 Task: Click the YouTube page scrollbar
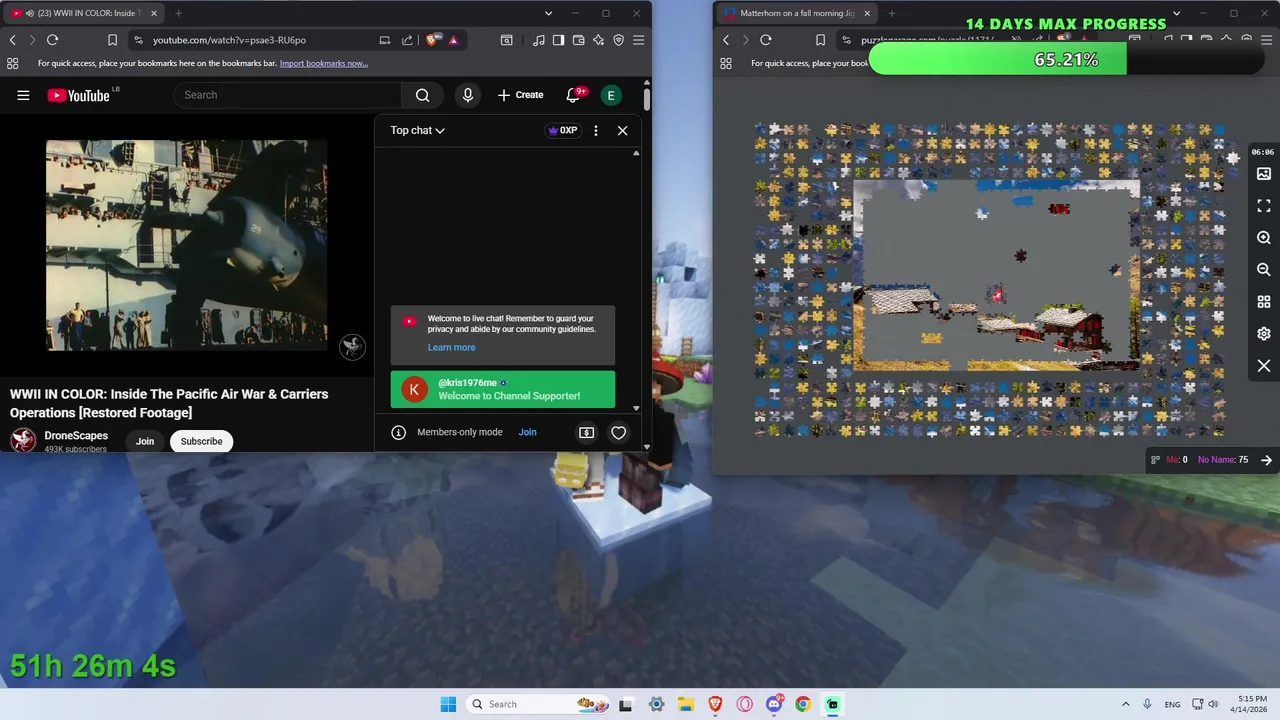pos(647,100)
